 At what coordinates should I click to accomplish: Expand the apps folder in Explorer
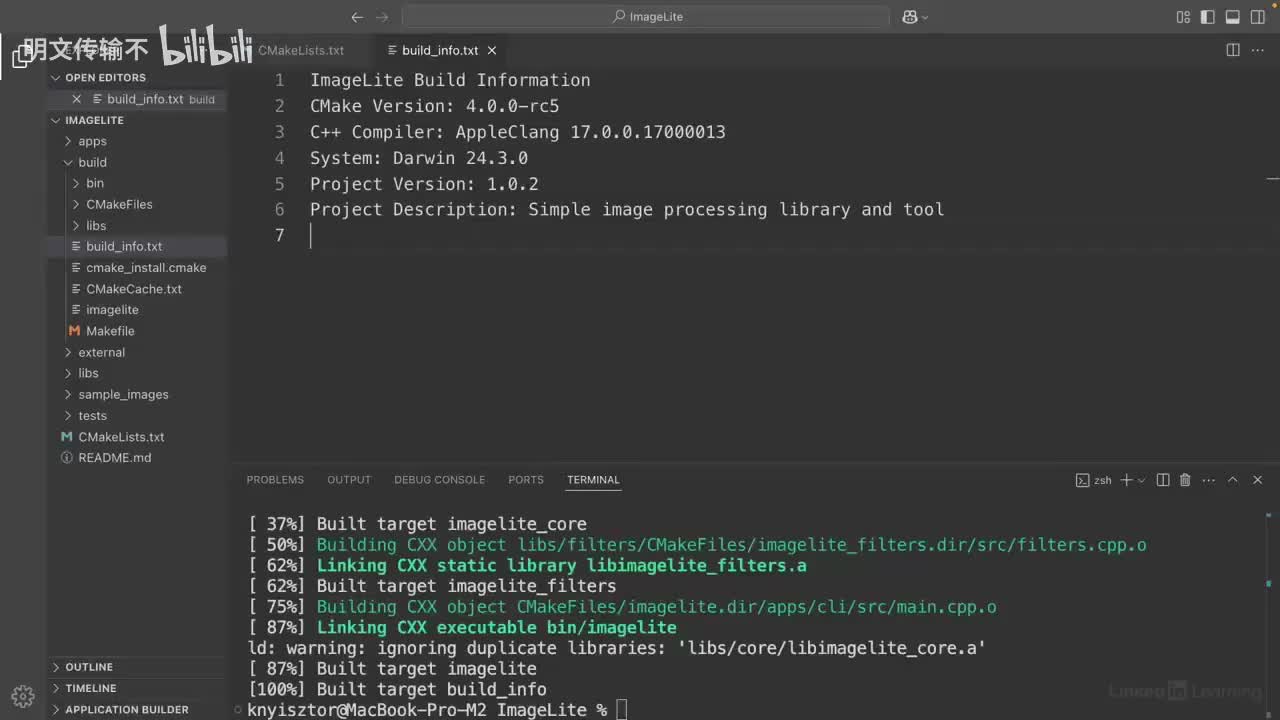pos(92,141)
